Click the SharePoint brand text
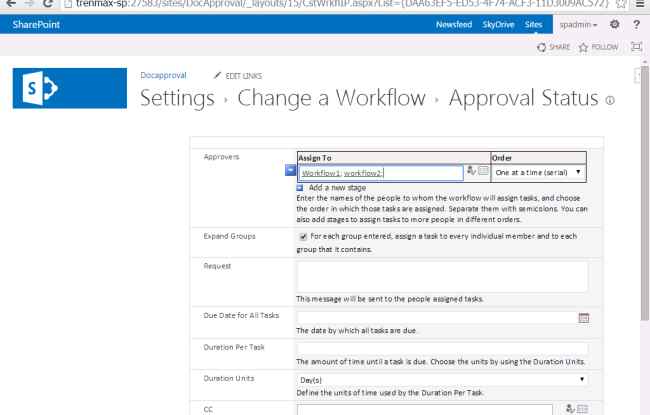This screenshot has height=415, width=650. click(36, 24)
